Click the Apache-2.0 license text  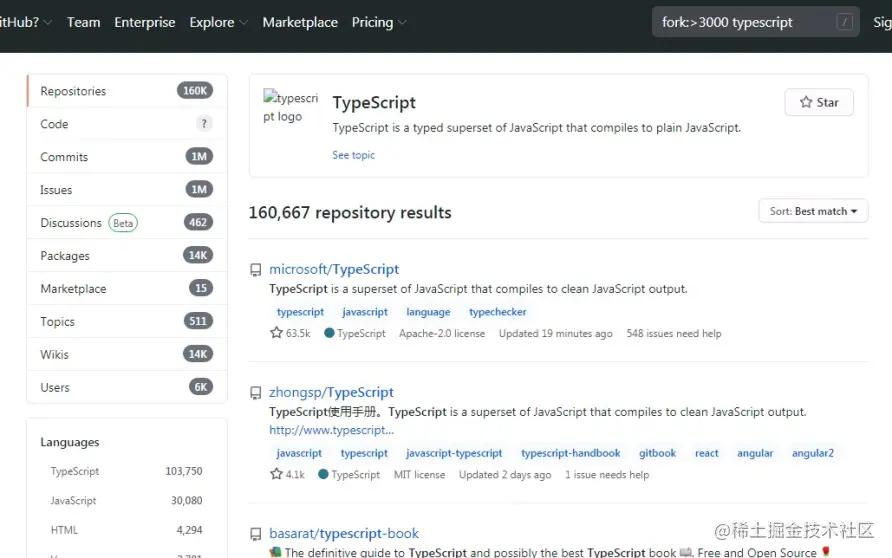442,333
